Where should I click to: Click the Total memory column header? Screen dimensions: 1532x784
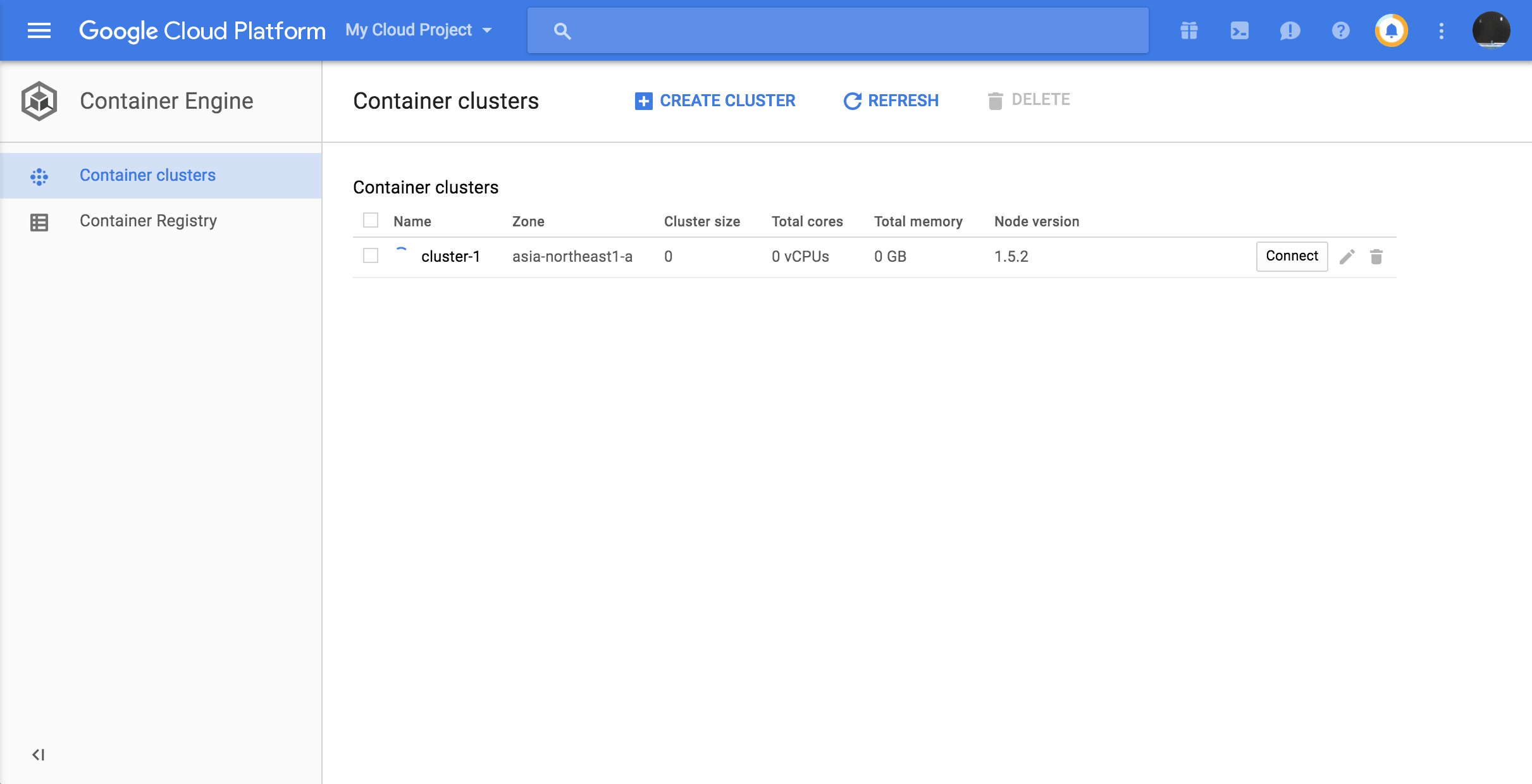pyautogui.click(x=918, y=221)
